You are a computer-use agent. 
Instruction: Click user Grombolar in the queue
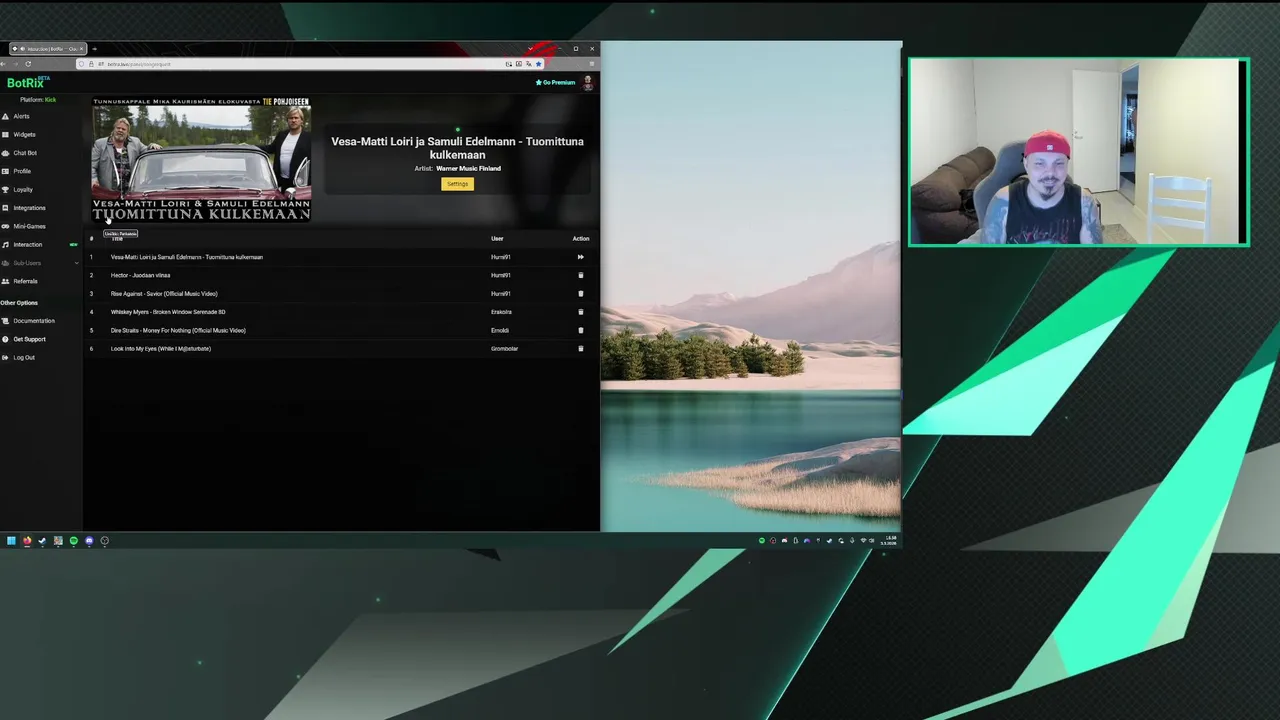(x=504, y=348)
